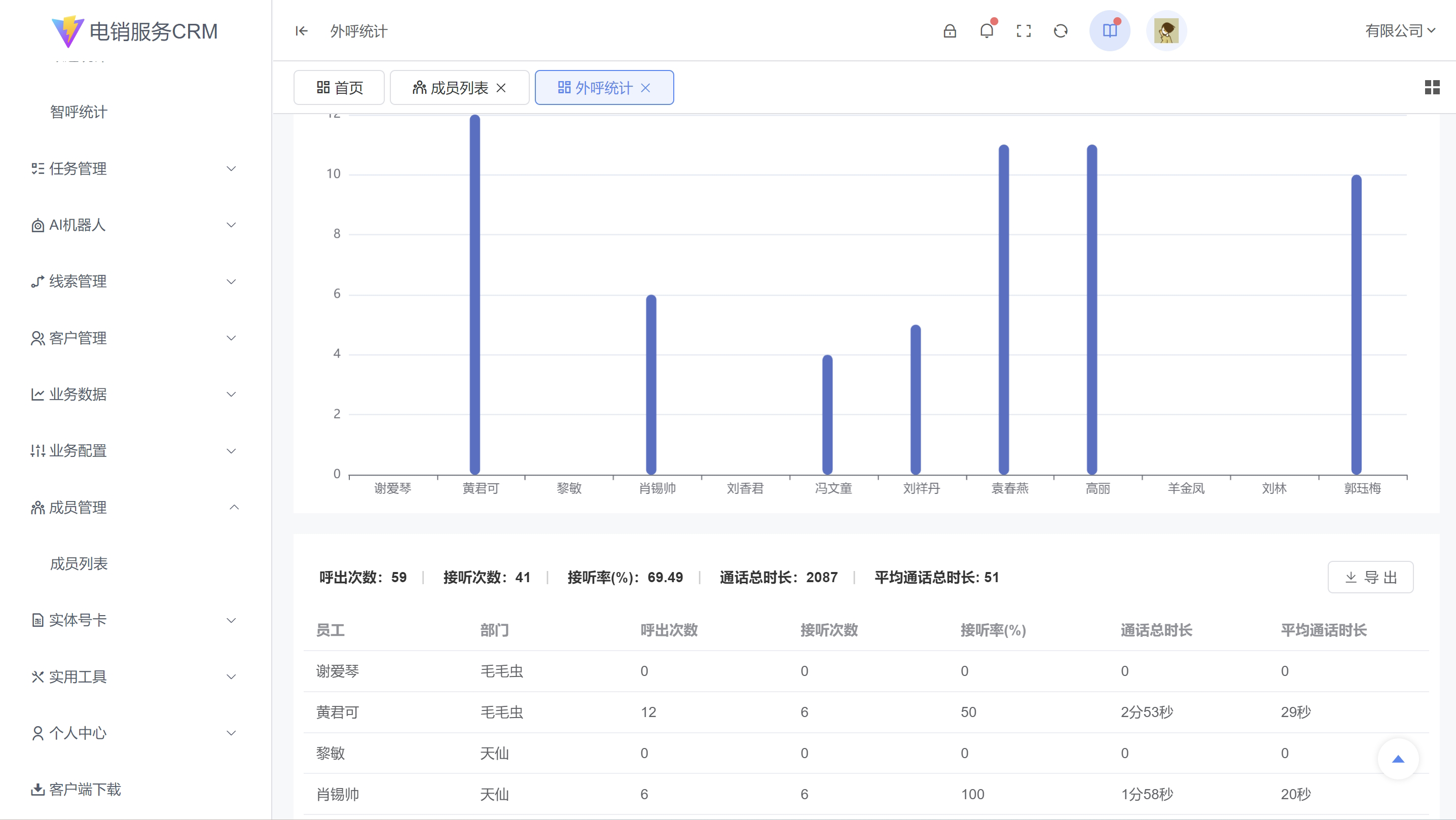Click the 呼出次数 column header
Screen dimensions: 1456x820
669,630
